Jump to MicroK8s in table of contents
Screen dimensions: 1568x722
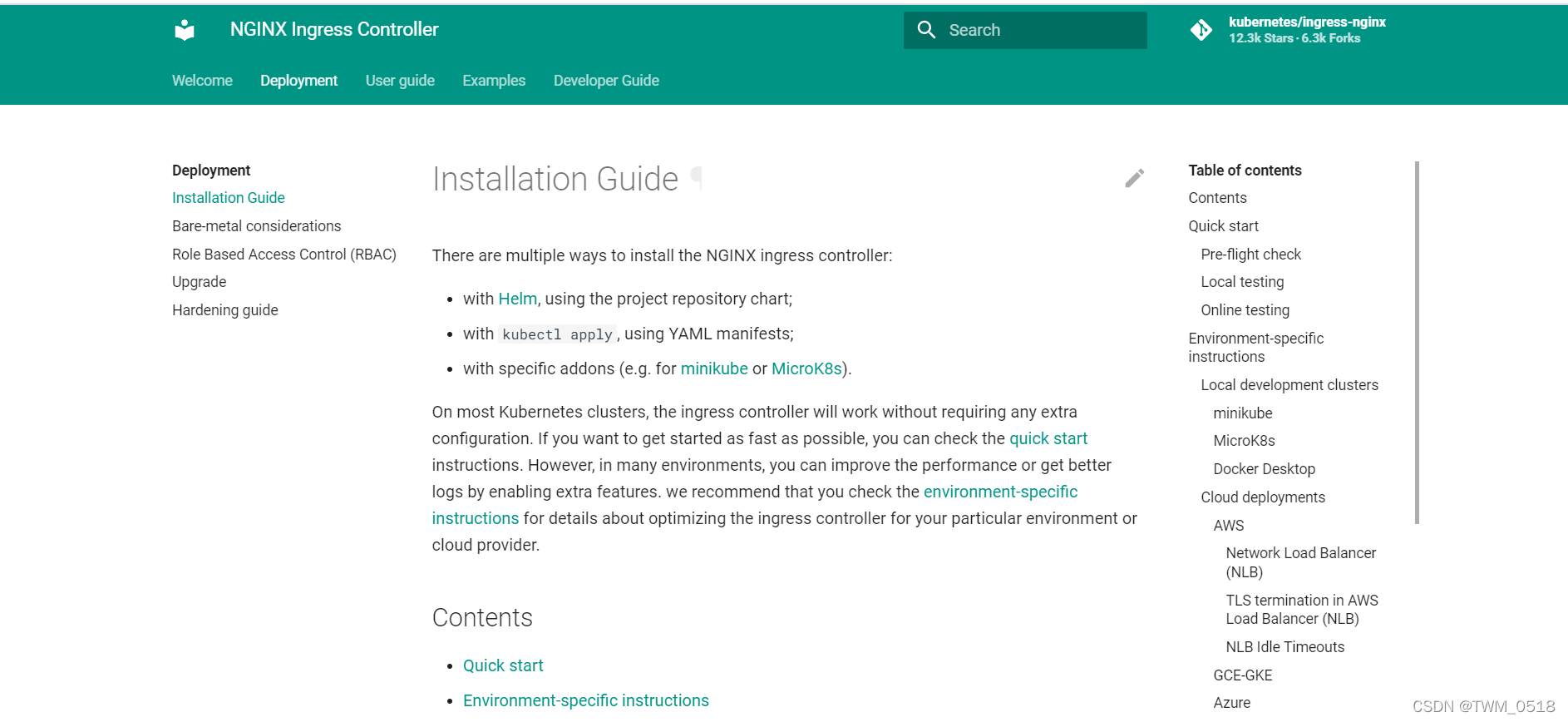click(1245, 441)
